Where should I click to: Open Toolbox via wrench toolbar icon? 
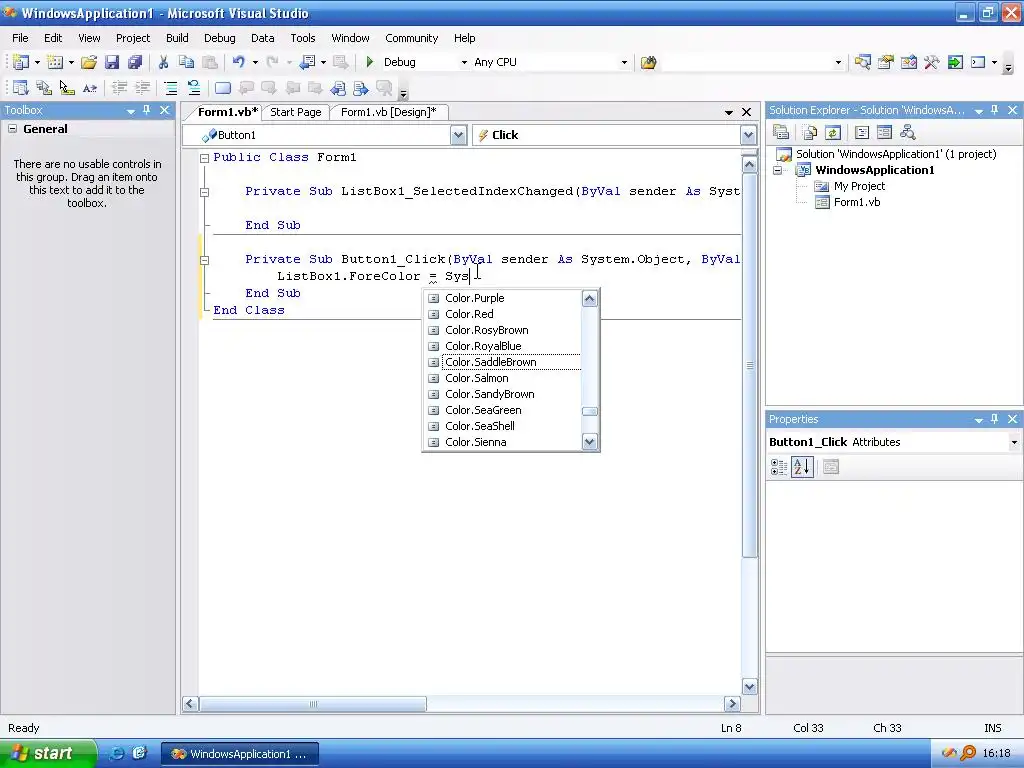tap(931, 62)
